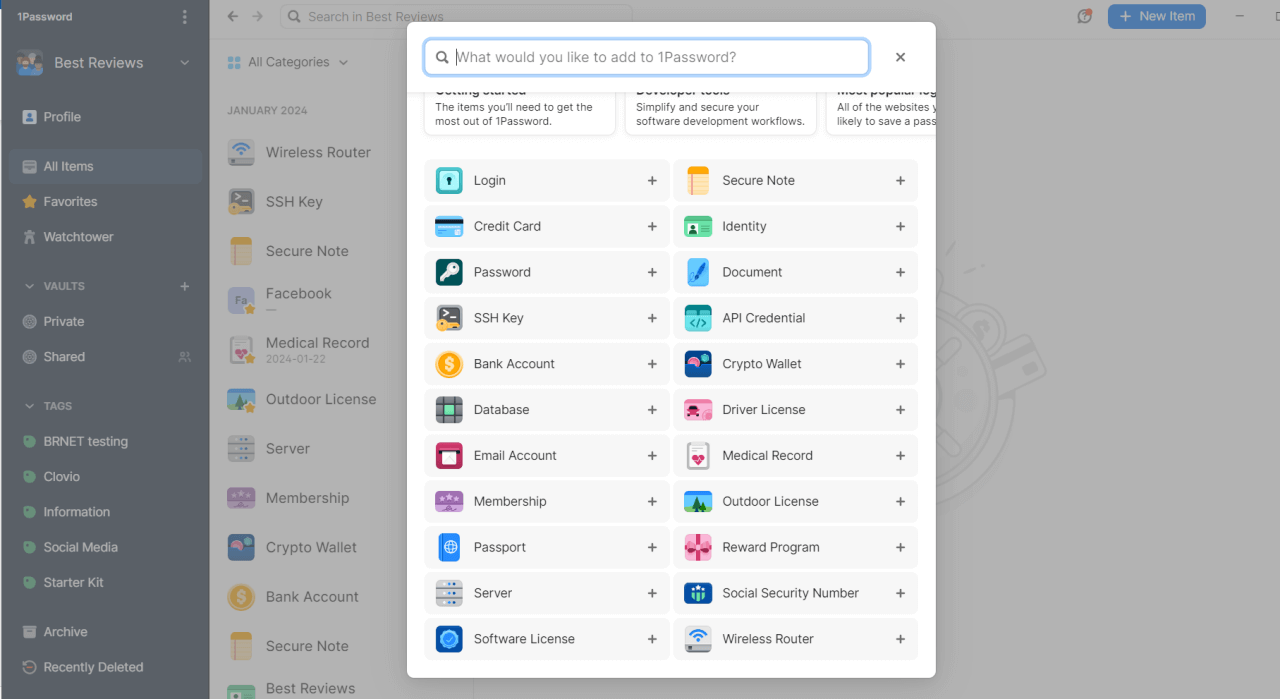This screenshot has height=699, width=1280.
Task: Click the Crypto Wallet icon
Action: tap(698, 364)
